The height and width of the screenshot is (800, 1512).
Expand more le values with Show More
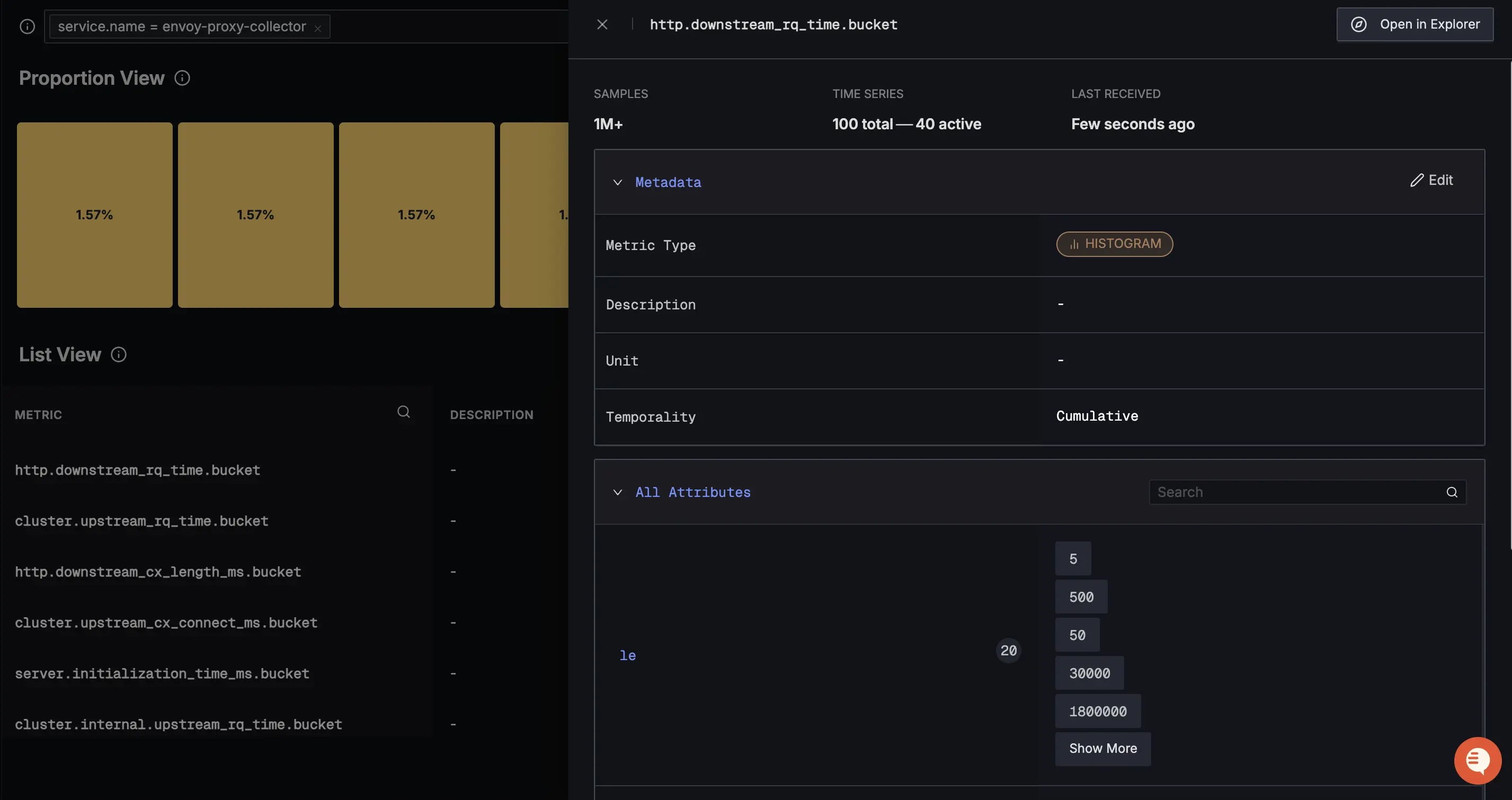(x=1102, y=749)
